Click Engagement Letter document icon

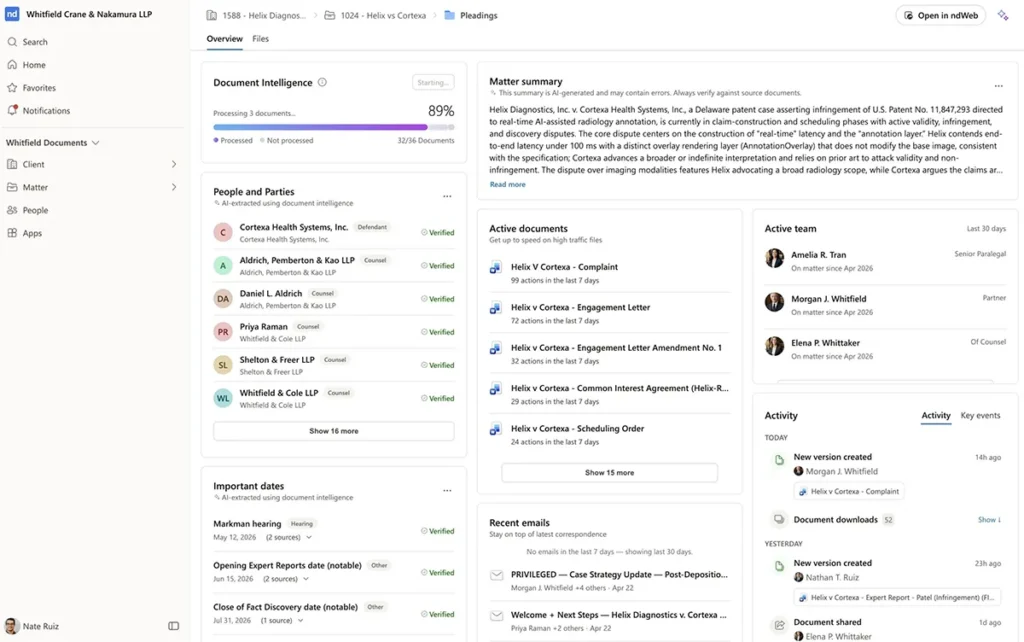[x=496, y=308]
